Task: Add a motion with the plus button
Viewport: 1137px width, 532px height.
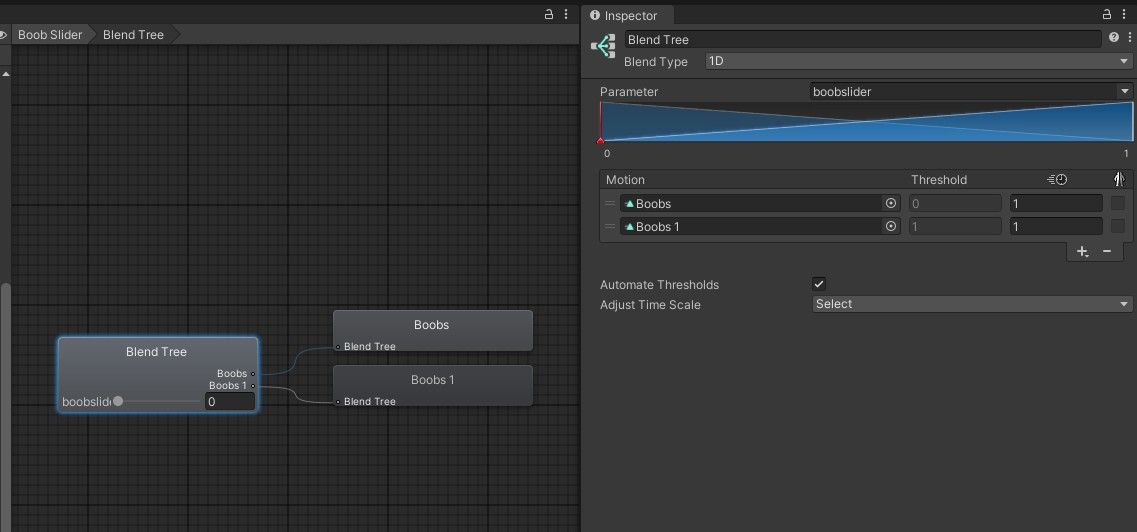Action: (1082, 251)
